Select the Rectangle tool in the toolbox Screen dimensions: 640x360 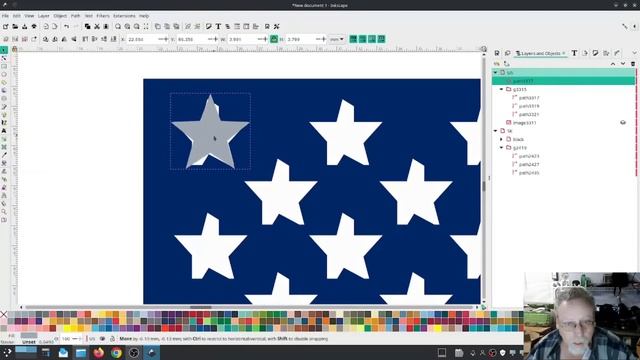[4, 67]
